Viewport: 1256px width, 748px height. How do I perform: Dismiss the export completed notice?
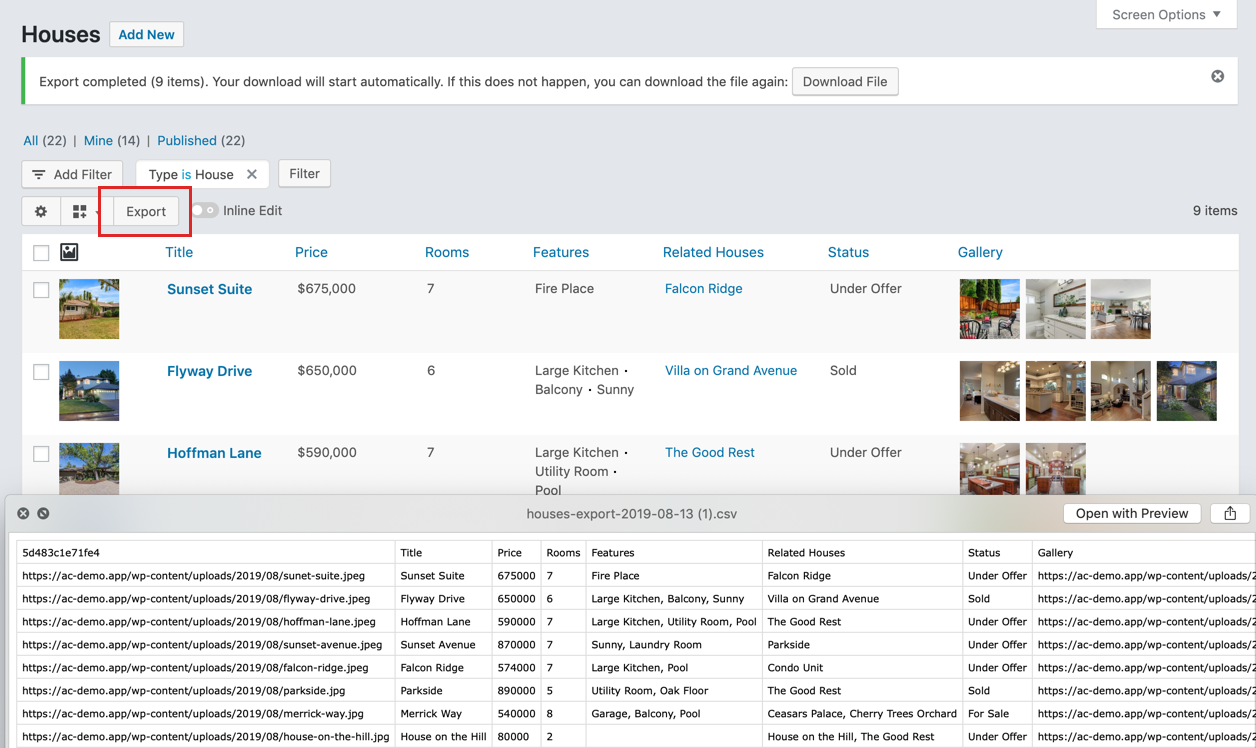pos(1217,76)
